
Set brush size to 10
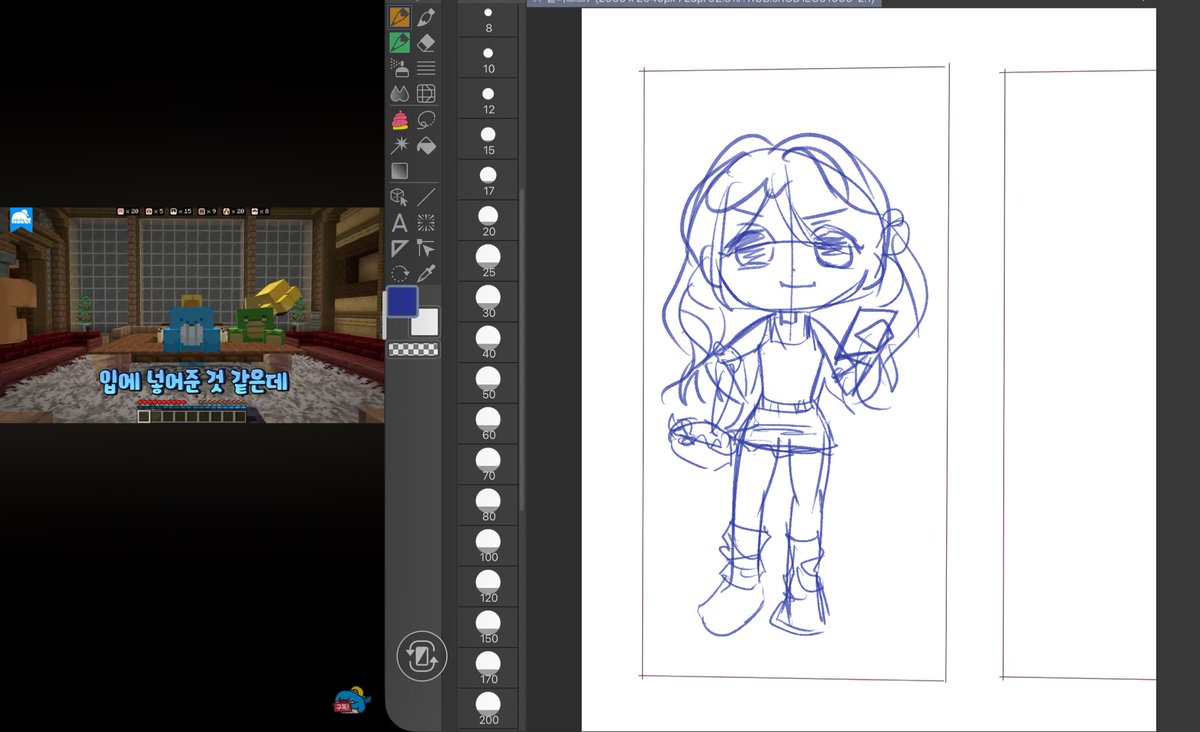[x=488, y=58]
